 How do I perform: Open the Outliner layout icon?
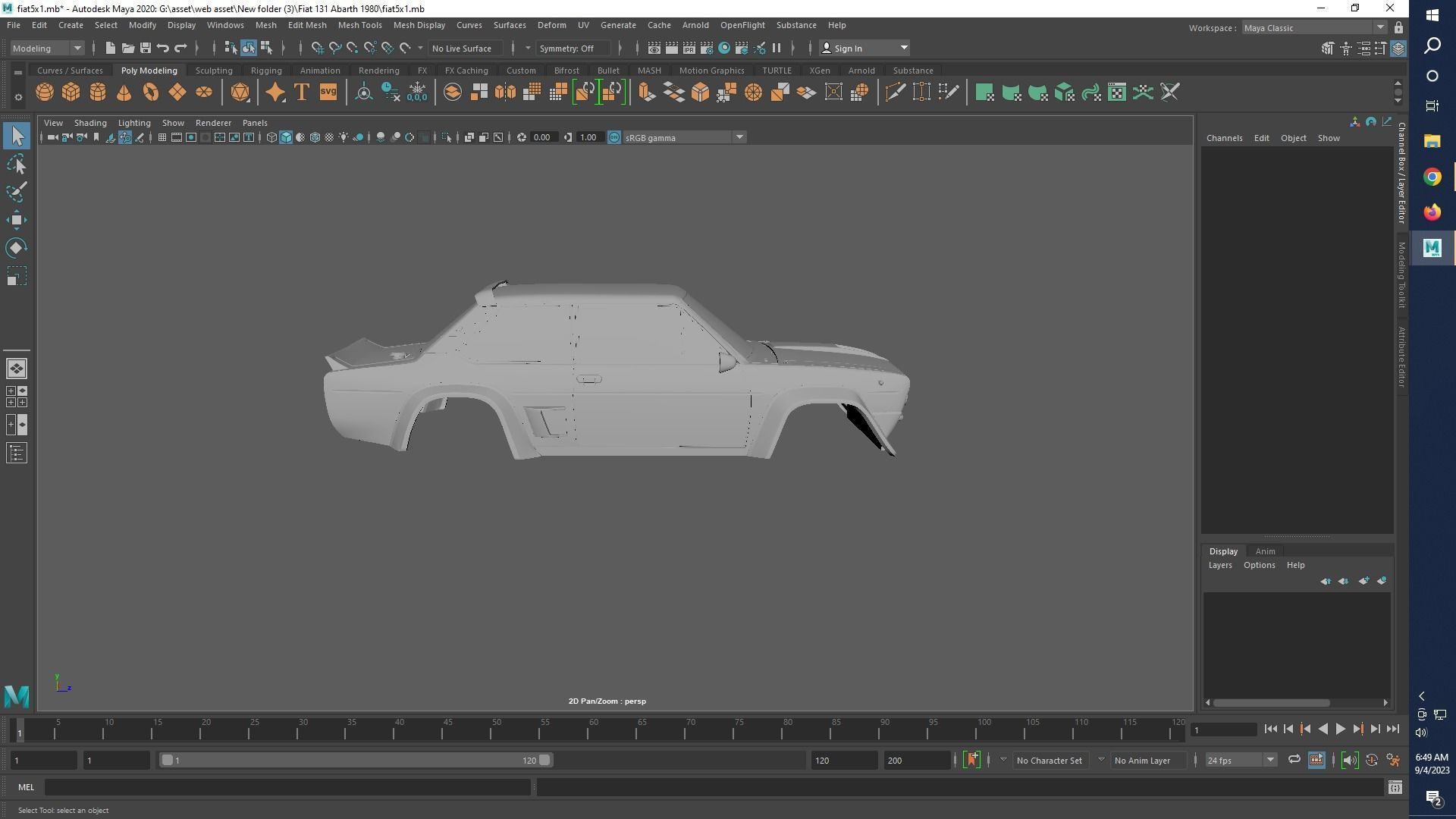(17, 453)
